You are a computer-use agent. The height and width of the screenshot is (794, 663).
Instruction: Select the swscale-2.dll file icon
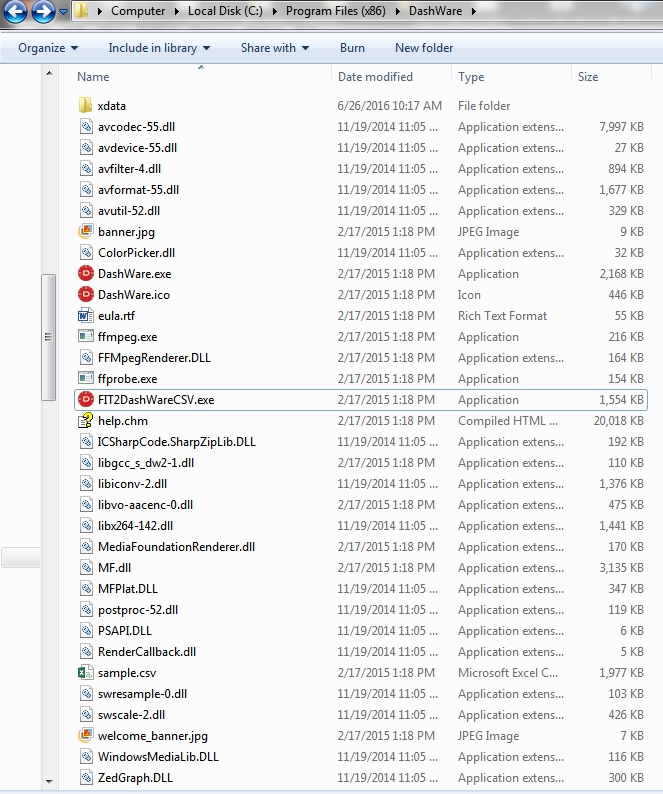click(x=86, y=714)
